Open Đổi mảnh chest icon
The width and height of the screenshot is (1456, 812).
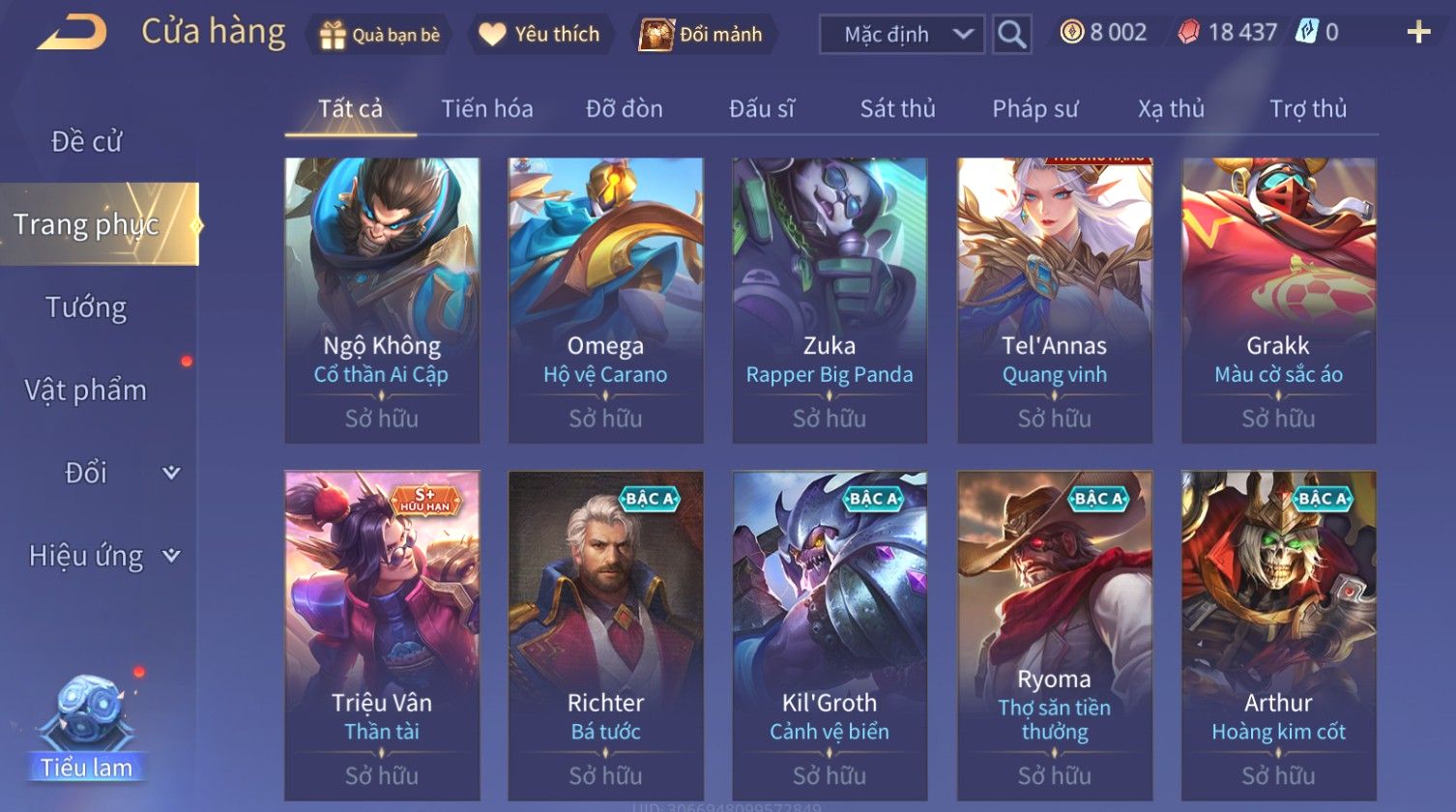(655, 35)
